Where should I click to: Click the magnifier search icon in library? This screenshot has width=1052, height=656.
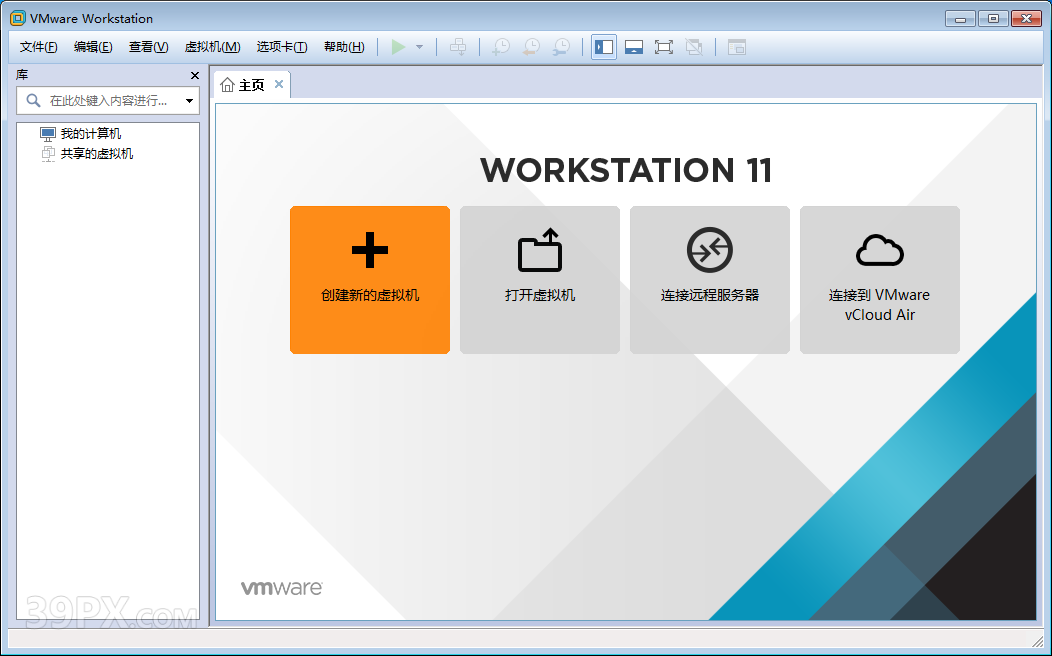pos(33,101)
